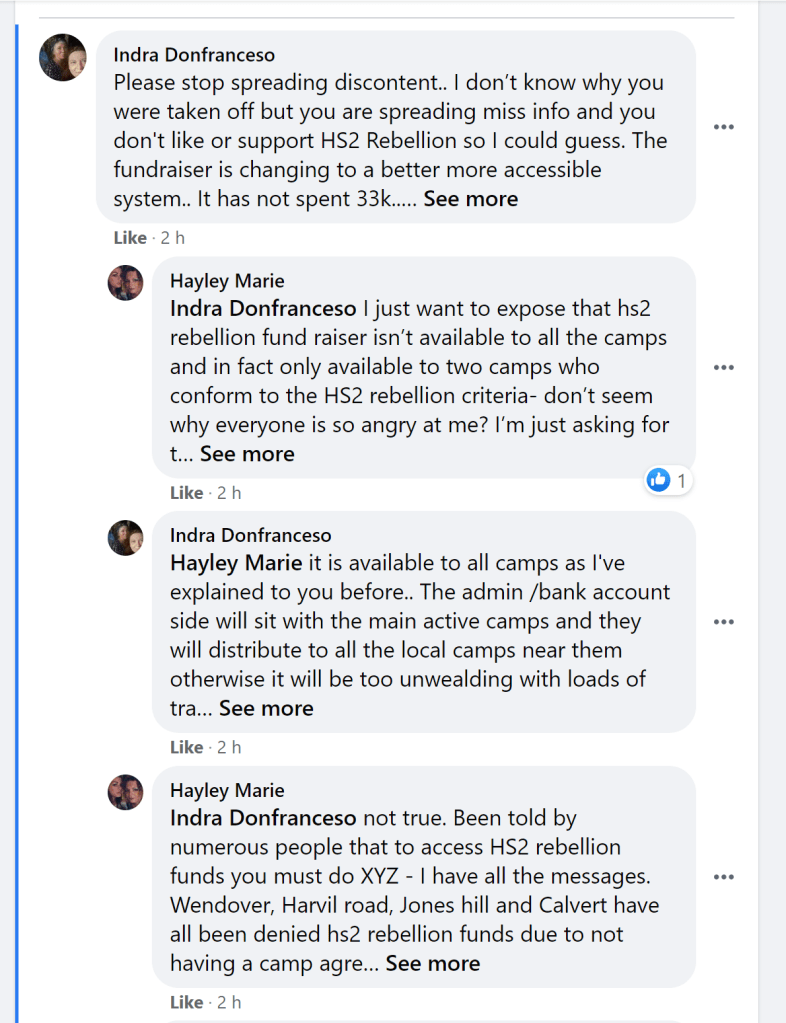Image resolution: width=786 pixels, height=1023 pixels.
Task: Like Hayley's reply about denied funds
Action: click(186, 1002)
